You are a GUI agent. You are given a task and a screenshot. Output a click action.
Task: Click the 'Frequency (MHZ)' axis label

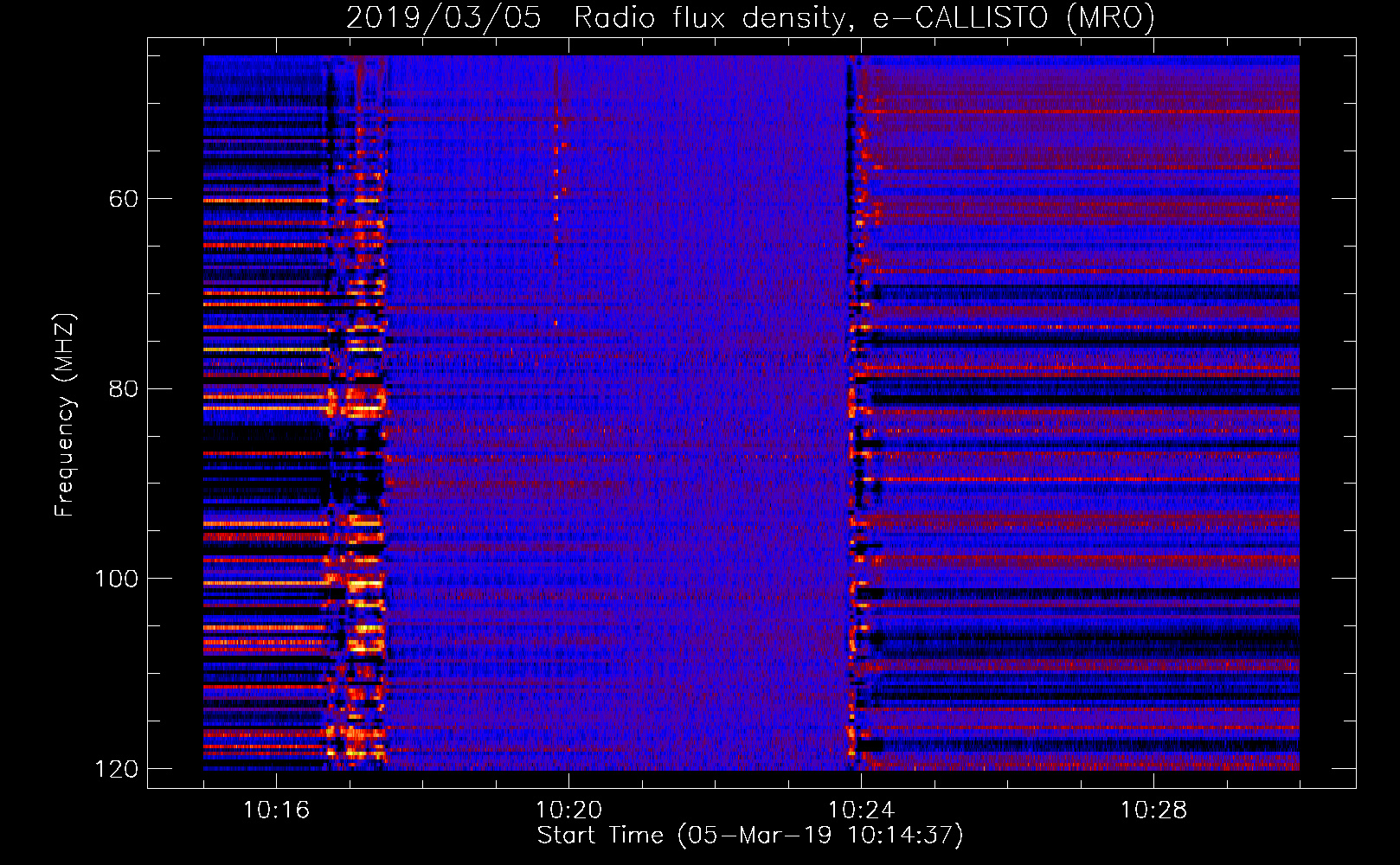click(x=65, y=415)
